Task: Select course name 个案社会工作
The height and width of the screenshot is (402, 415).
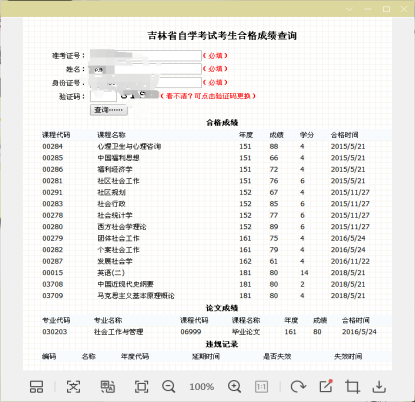Action: 118,250
